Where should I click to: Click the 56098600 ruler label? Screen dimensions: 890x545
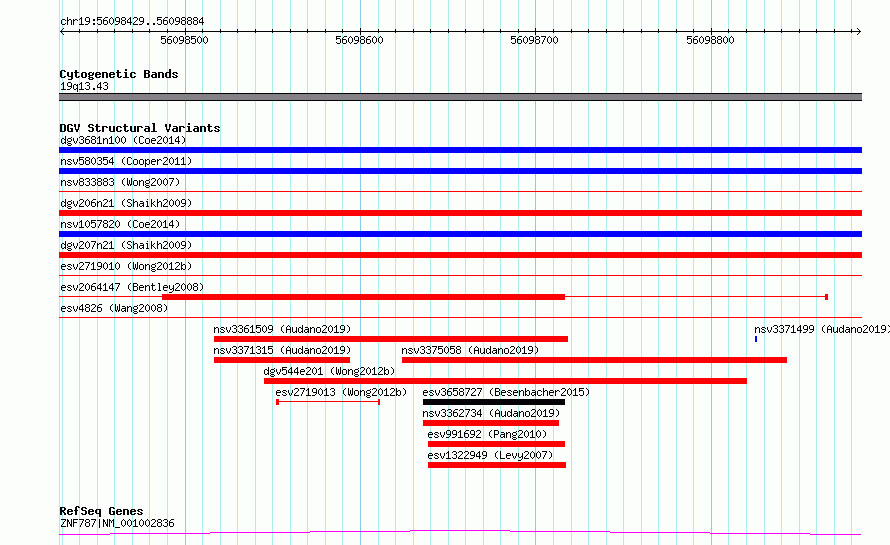[x=359, y=40]
